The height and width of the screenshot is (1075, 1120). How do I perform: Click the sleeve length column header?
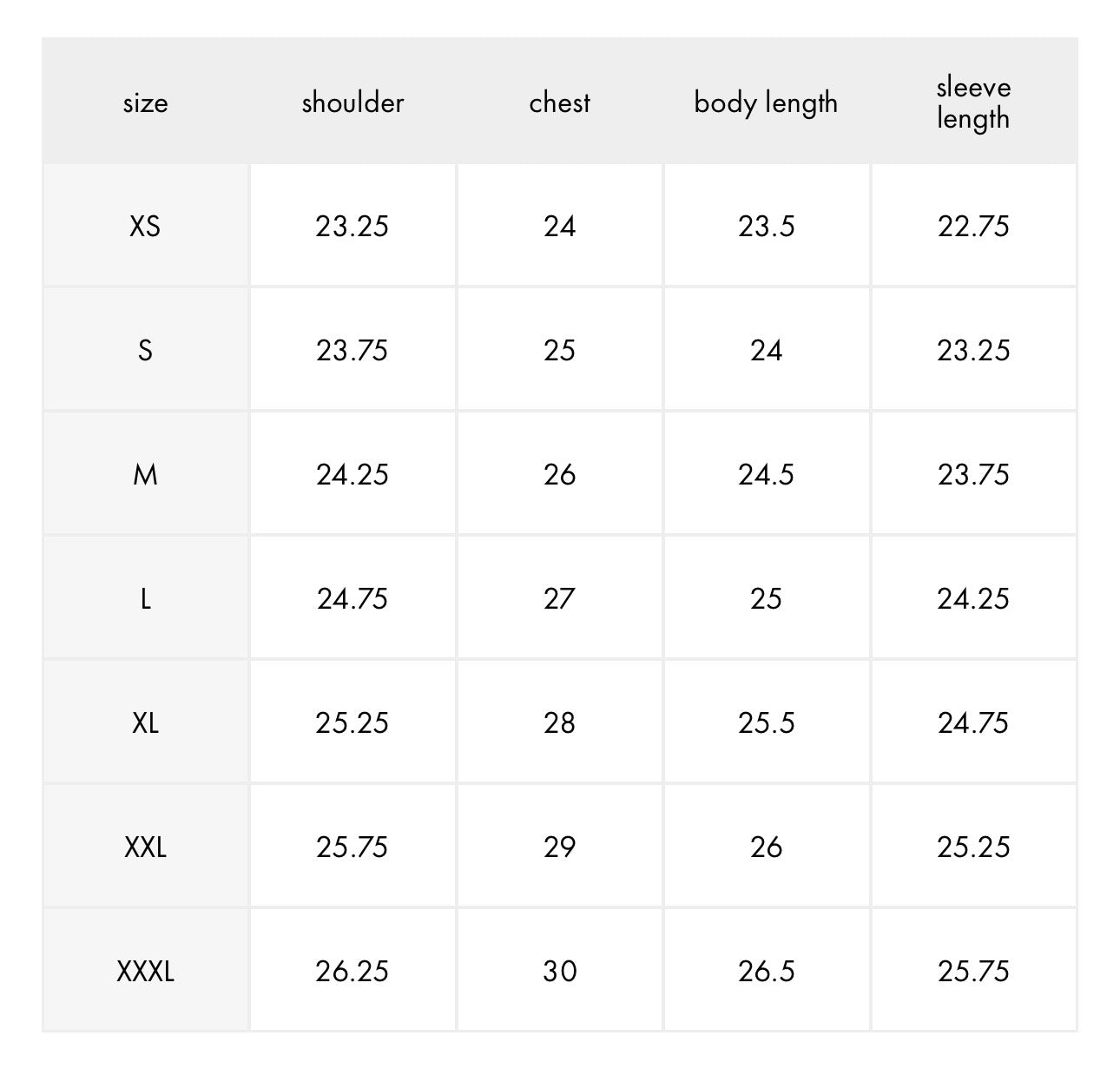(973, 102)
